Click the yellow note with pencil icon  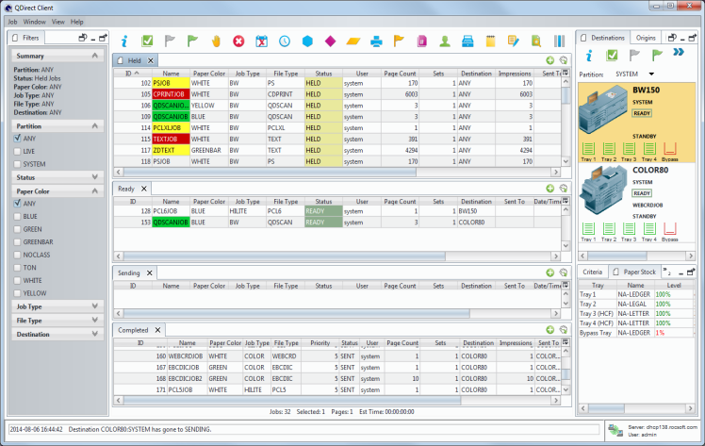coord(513,41)
